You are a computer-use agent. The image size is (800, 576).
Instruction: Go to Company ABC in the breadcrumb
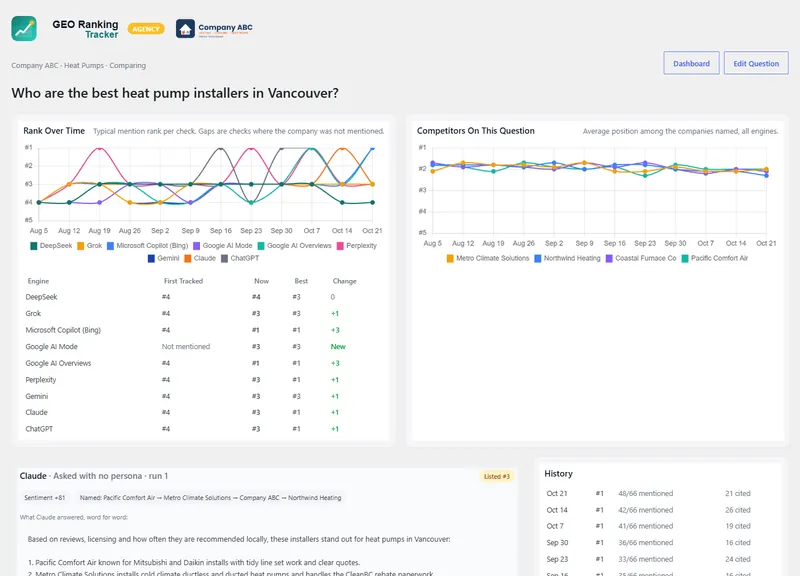click(35, 65)
